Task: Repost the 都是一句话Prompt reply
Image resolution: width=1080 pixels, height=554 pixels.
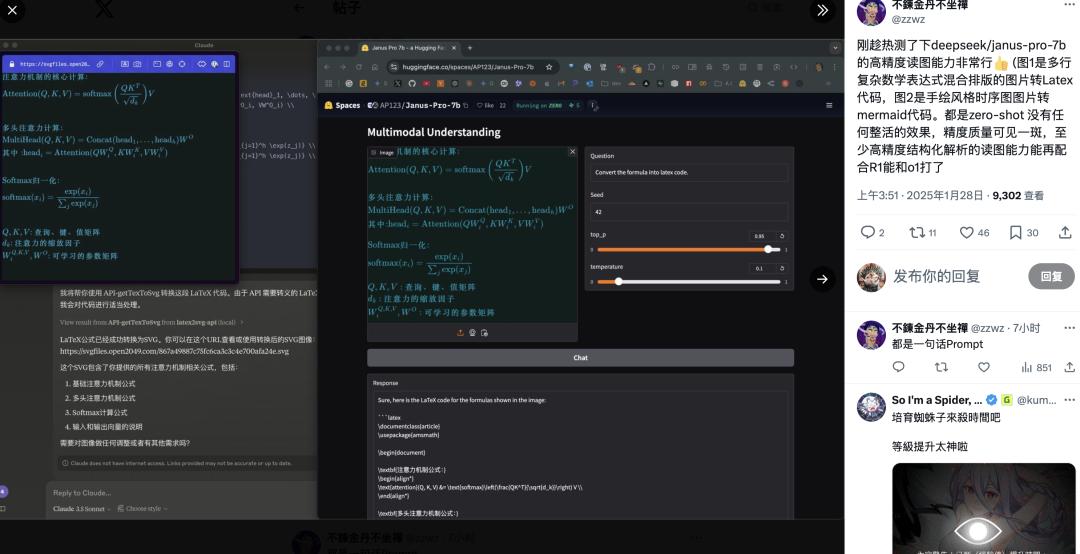Action: pyautogui.click(x=940, y=367)
